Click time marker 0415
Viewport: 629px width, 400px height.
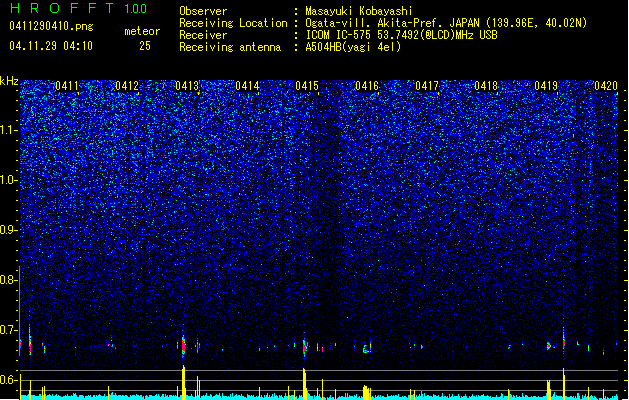click(307, 86)
